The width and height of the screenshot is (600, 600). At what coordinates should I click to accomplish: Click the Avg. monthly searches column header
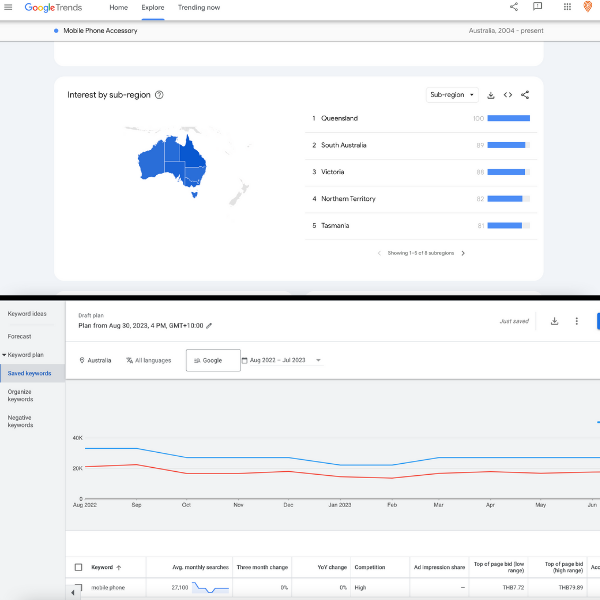click(x=201, y=567)
